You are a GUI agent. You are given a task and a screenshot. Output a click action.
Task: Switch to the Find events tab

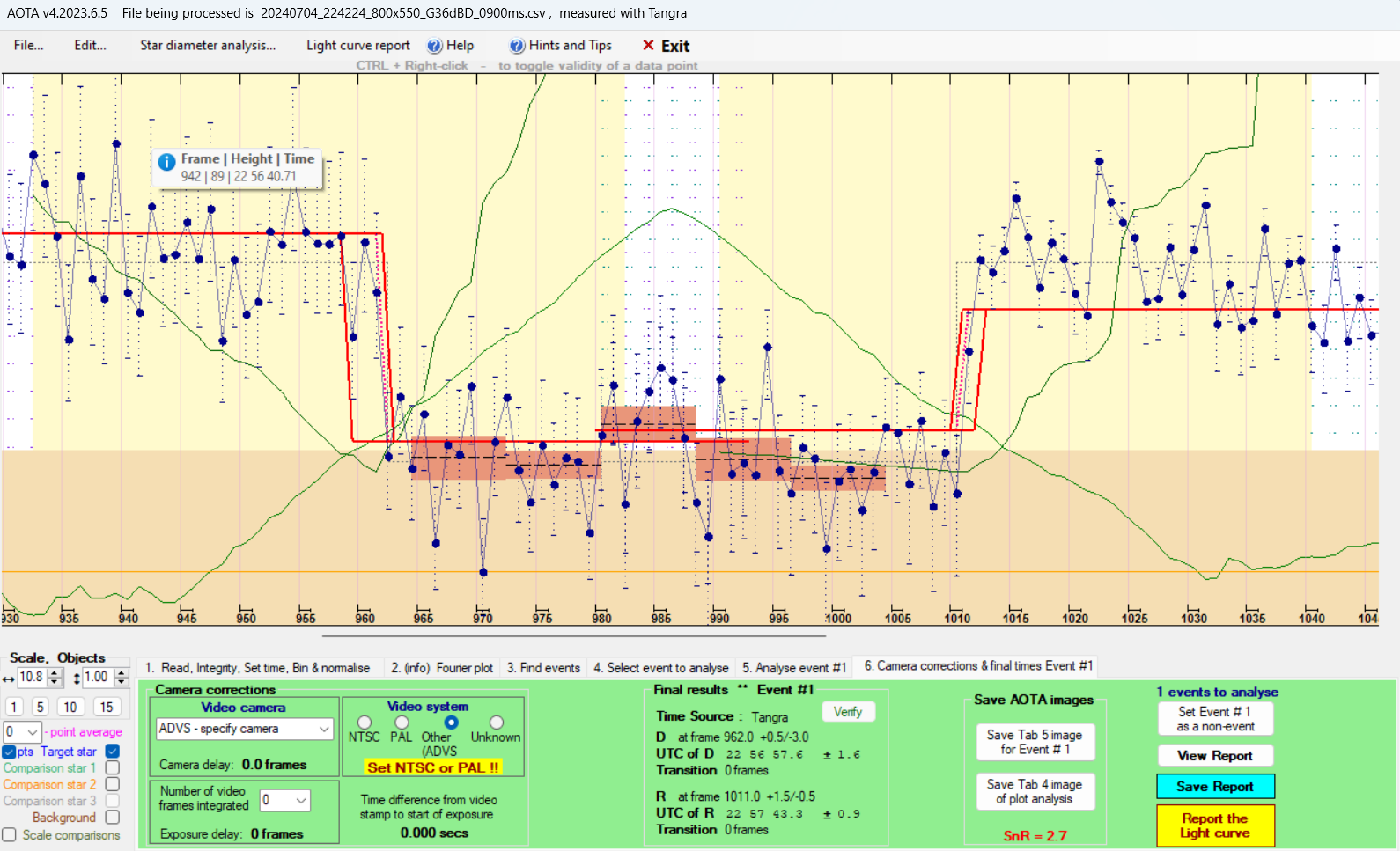click(x=543, y=668)
